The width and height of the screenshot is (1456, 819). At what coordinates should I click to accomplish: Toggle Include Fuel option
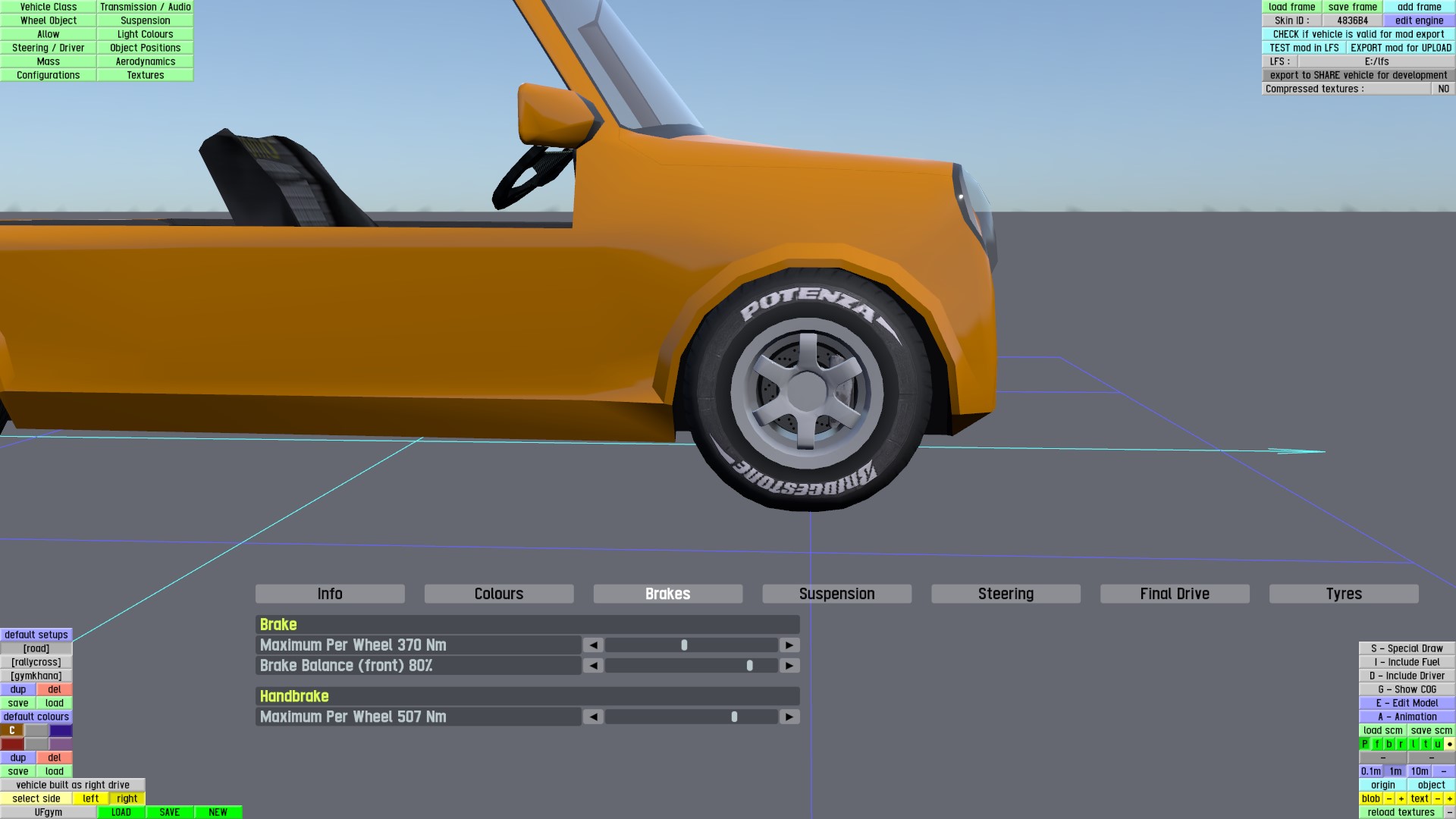pyautogui.click(x=1407, y=662)
